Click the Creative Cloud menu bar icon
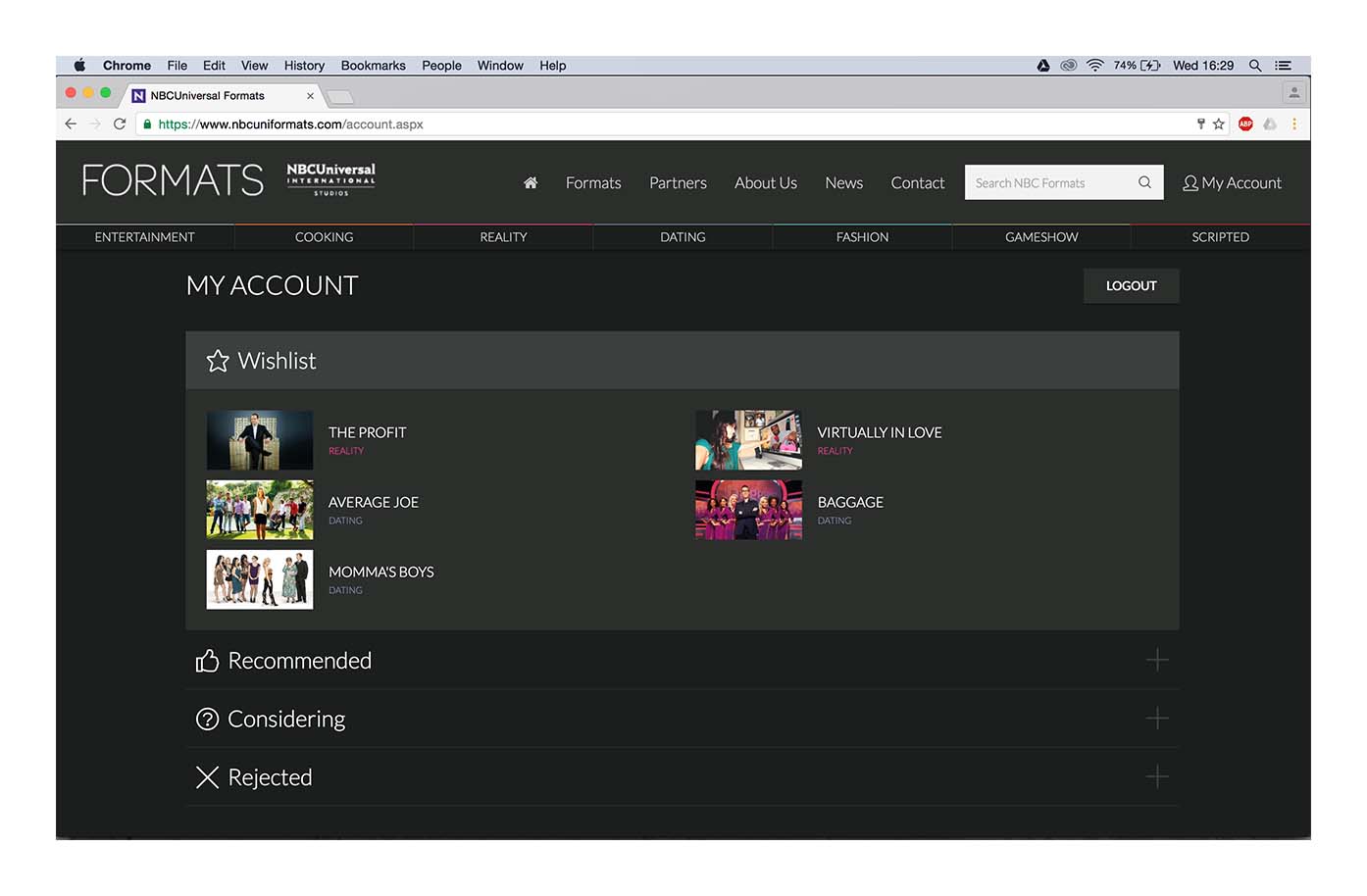 pyautogui.click(x=1069, y=66)
